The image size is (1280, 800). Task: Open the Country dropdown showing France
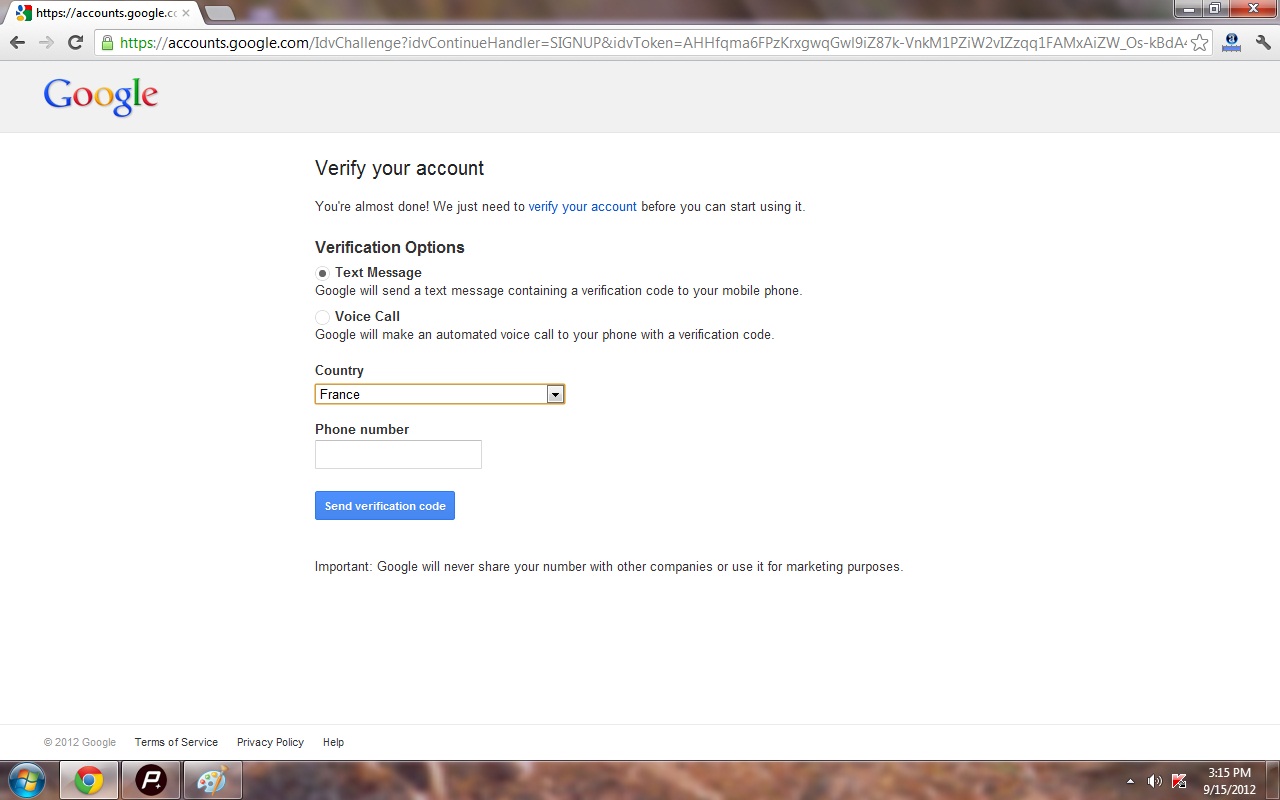point(440,394)
